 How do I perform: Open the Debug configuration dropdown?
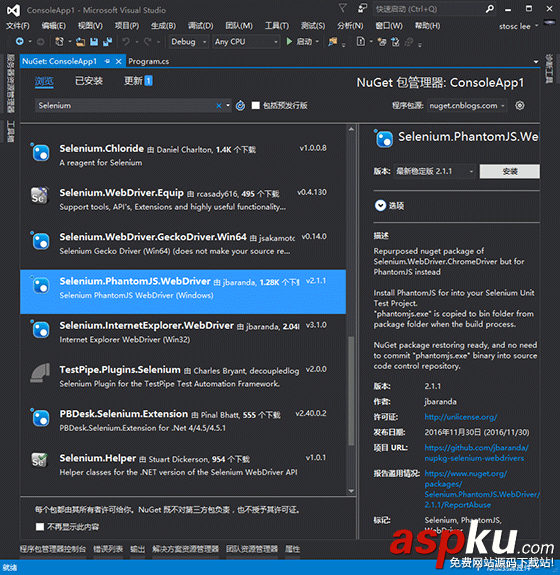tap(189, 42)
